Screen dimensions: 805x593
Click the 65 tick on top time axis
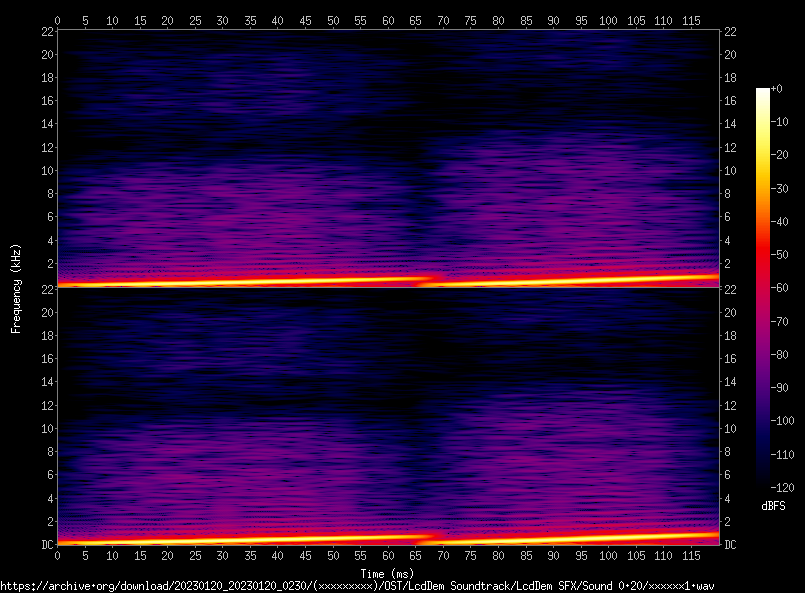[x=415, y=19]
